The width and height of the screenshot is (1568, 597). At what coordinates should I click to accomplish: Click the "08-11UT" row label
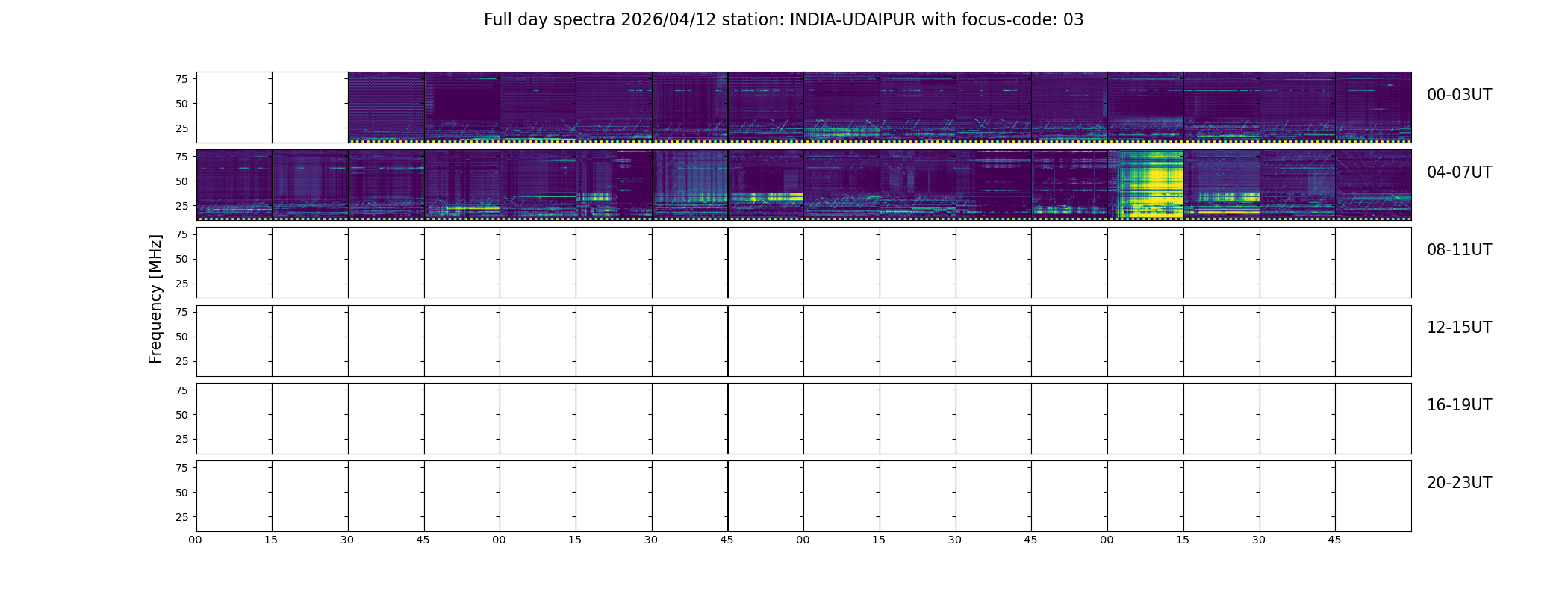(1459, 250)
